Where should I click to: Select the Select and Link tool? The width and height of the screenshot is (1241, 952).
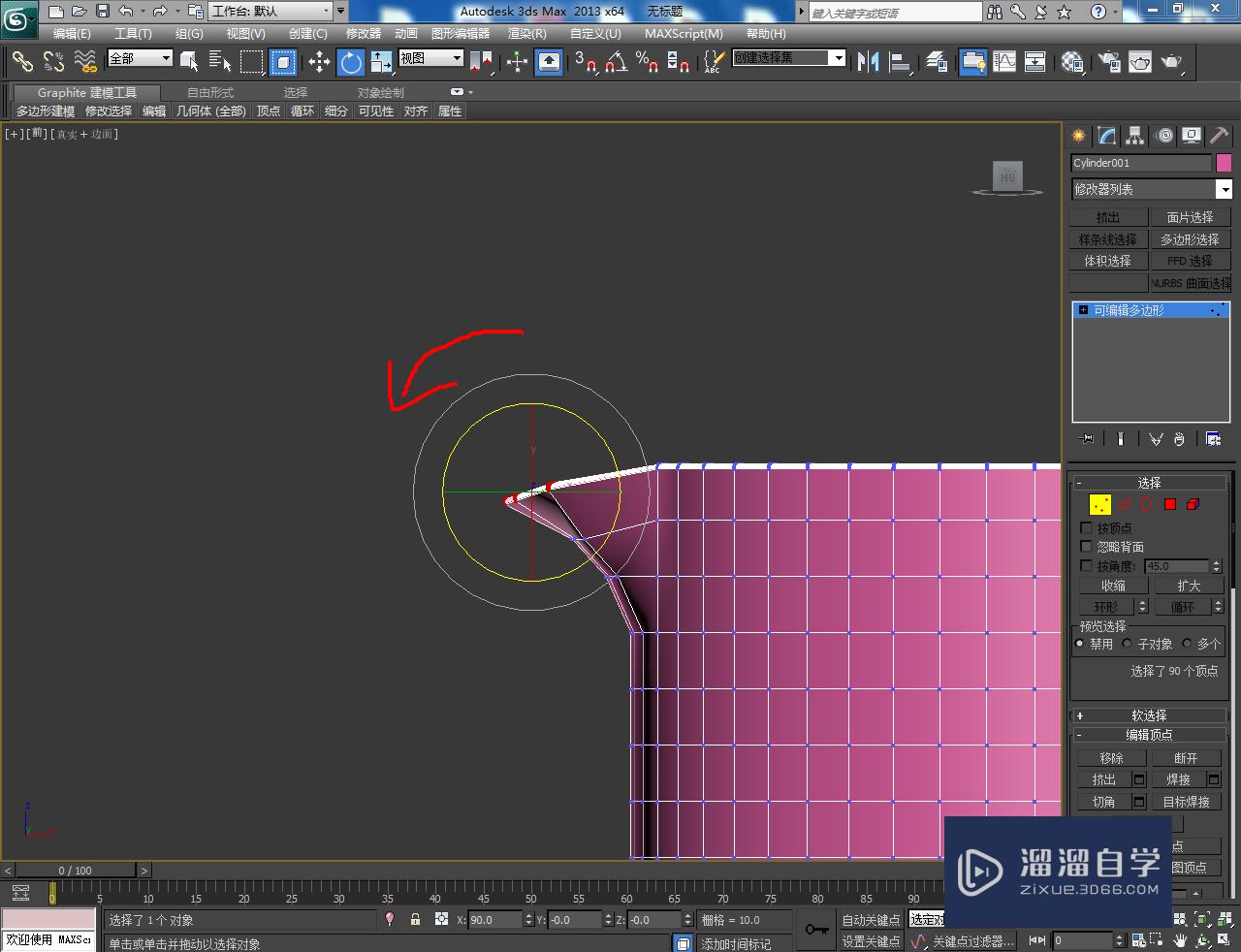(x=22, y=61)
